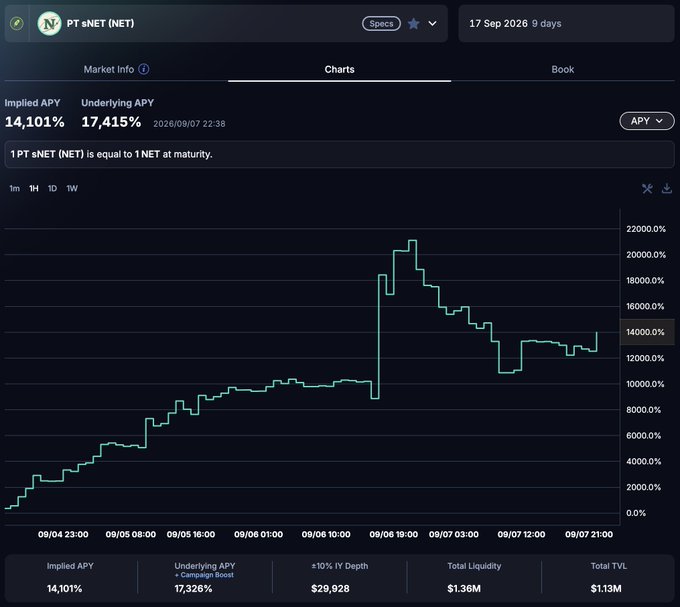
Task: Click the green leaf icon beside the market title
Action: pyautogui.click(x=17, y=23)
